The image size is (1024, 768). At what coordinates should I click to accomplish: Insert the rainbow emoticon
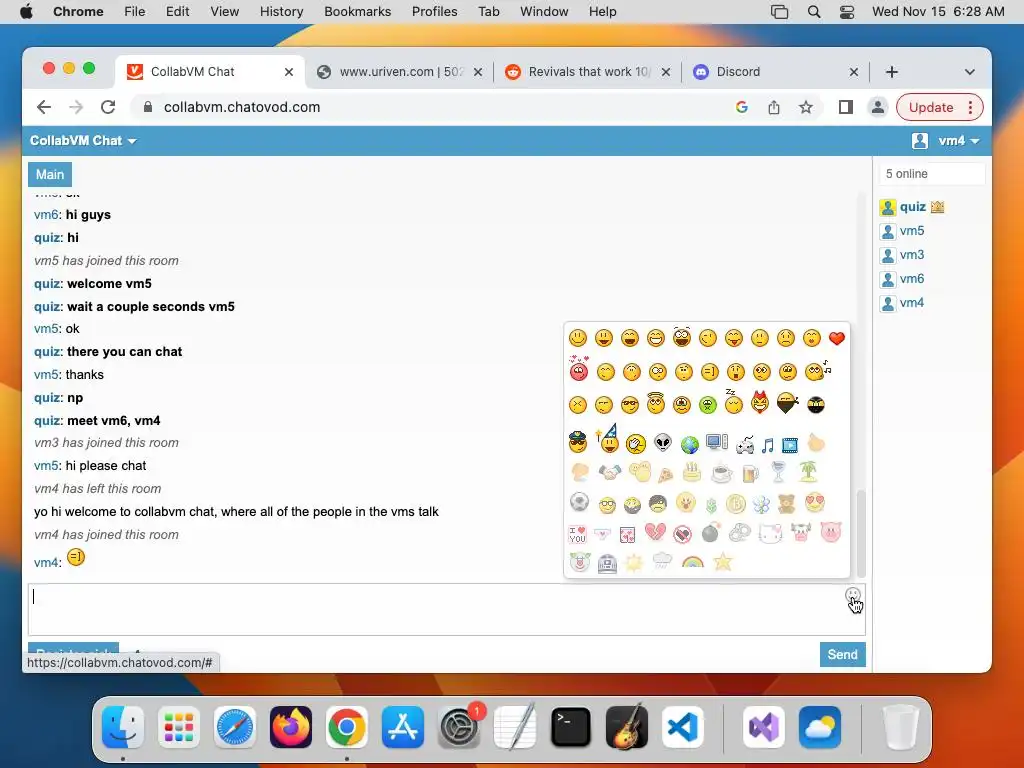coord(692,562)
